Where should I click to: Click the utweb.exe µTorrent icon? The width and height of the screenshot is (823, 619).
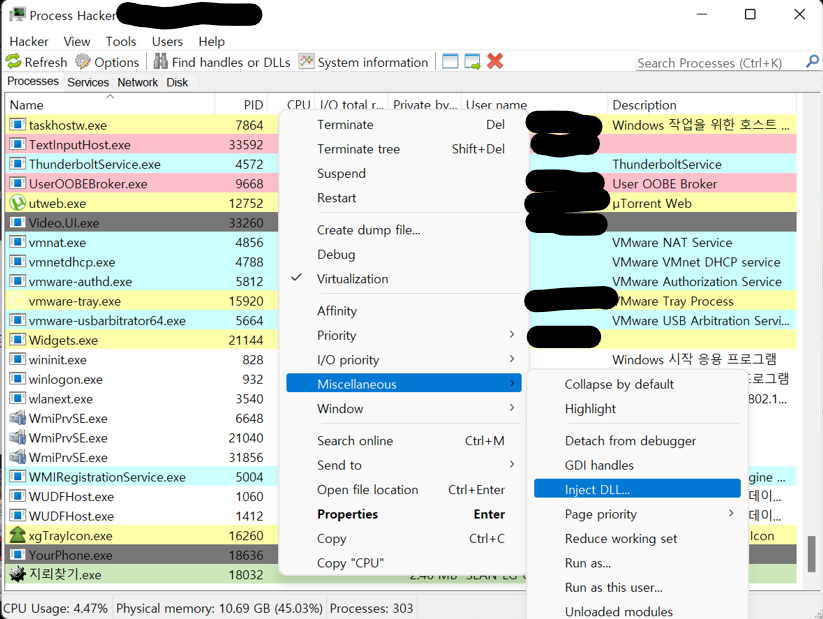click(x=17, y=203)
